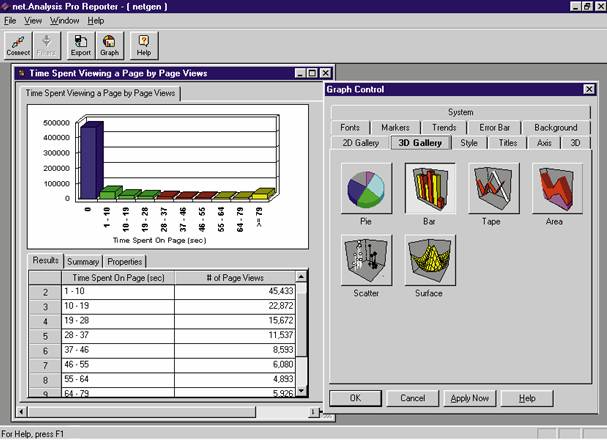
Task: Pick the Scatter chart type
Action: click(x=366, y=260)
